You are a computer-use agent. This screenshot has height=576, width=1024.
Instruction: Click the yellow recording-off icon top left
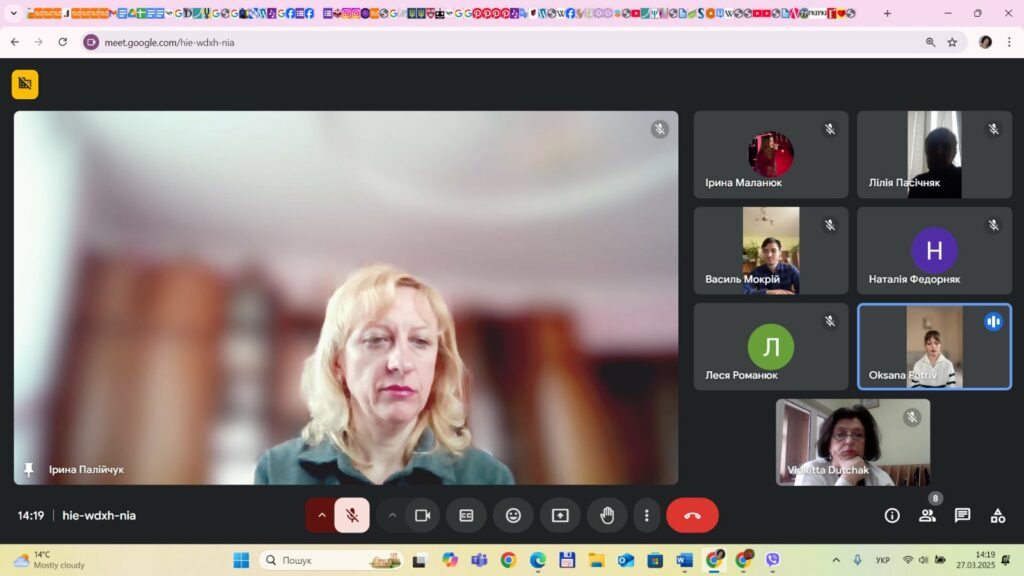pos(25,84)
